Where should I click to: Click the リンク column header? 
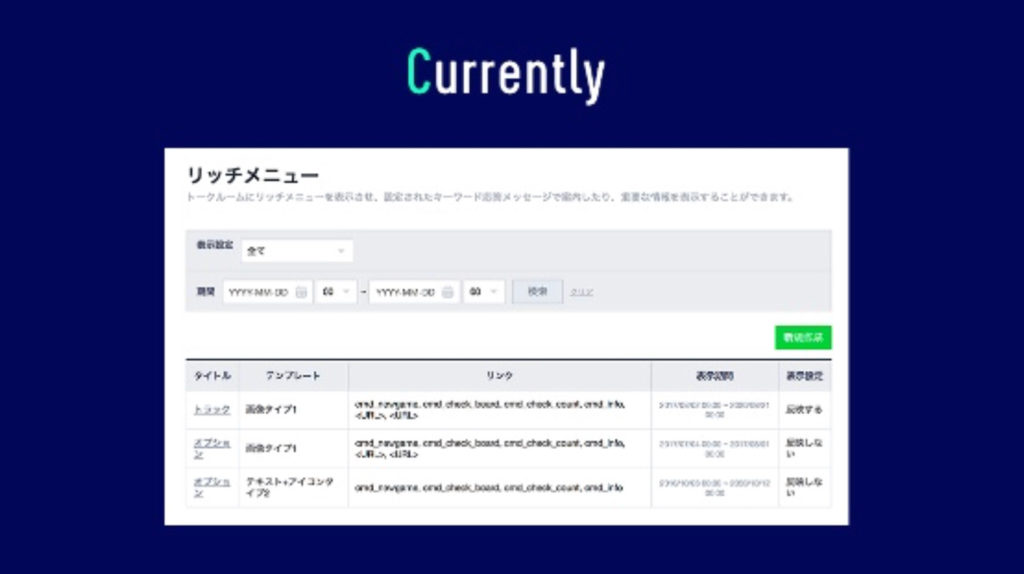[x=500, y=375]
